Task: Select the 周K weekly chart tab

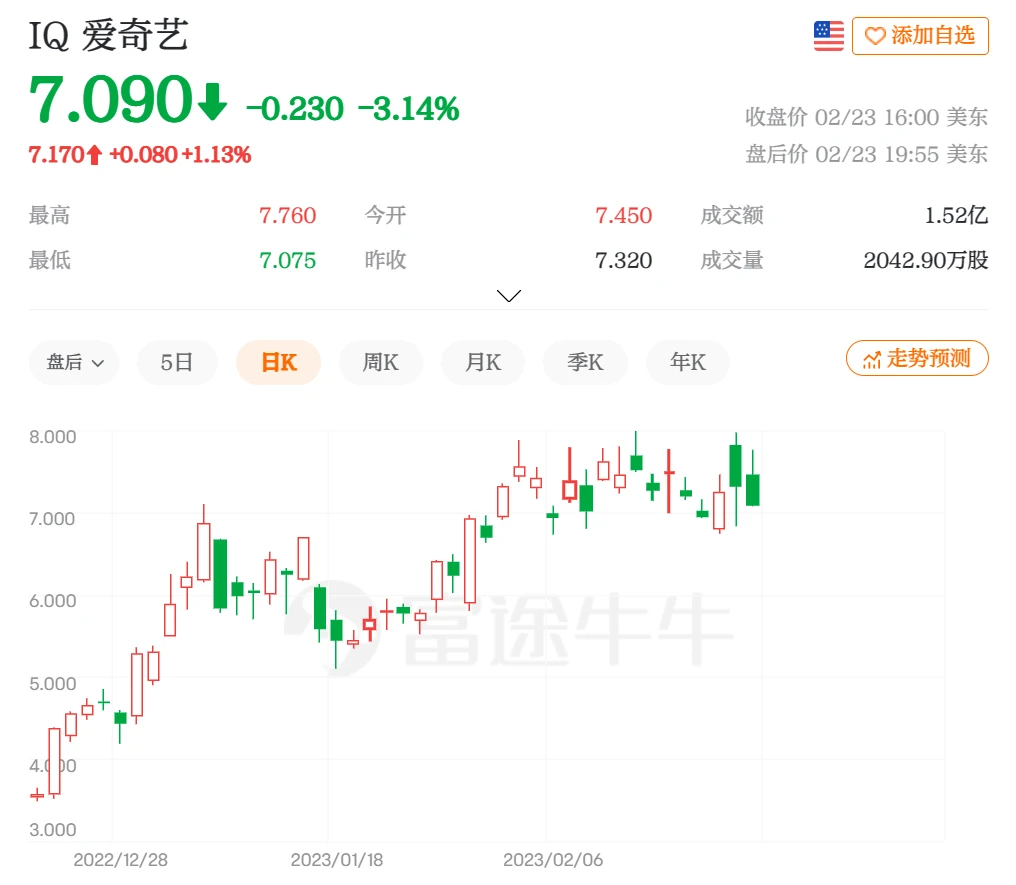Action: 381,362
